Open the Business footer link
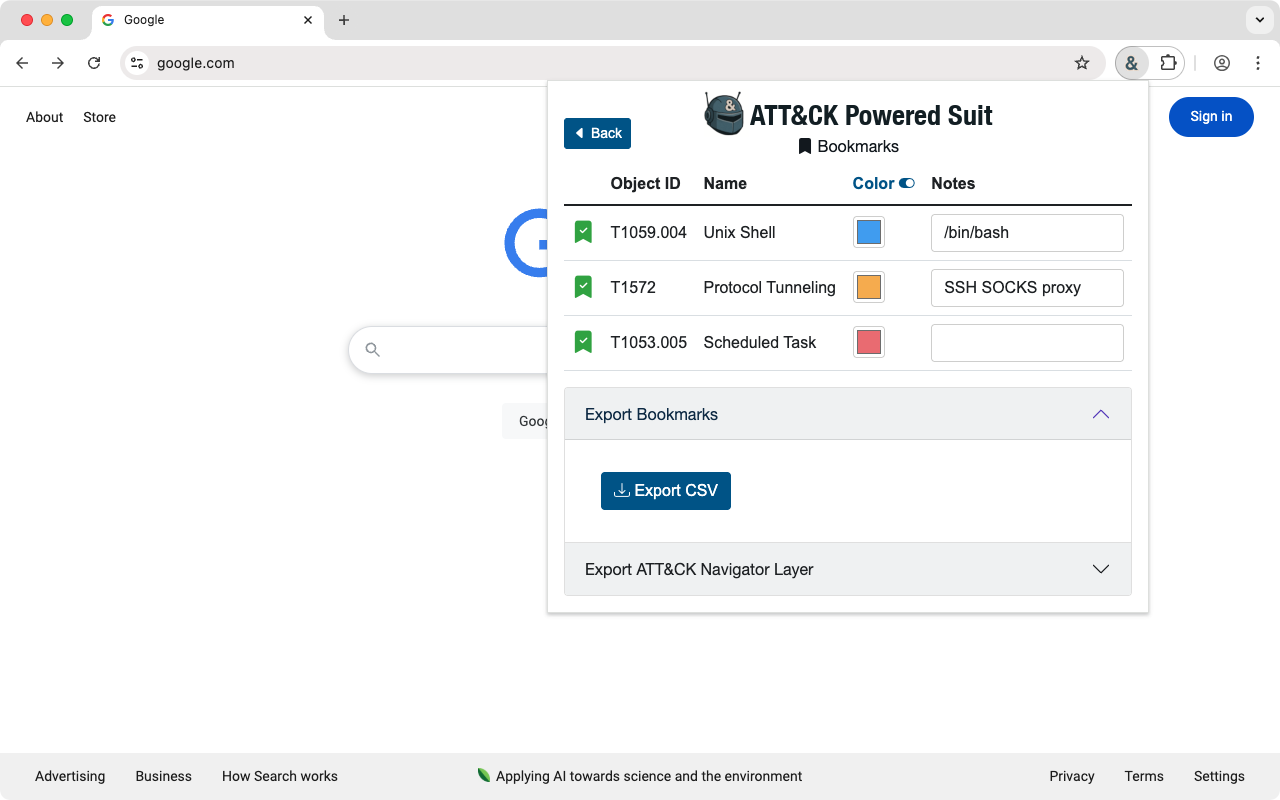This screenshot has height=800, width=1280. point(164,776)
